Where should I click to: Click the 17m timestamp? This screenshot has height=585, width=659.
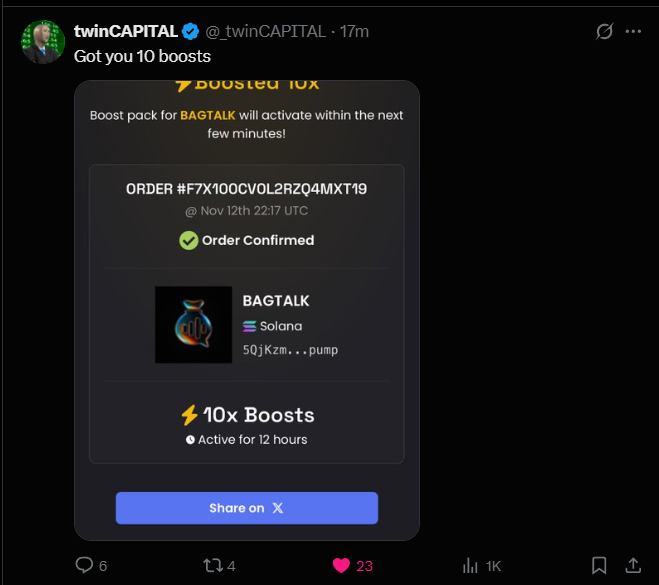pyautogui.click(x=354, y=31)
